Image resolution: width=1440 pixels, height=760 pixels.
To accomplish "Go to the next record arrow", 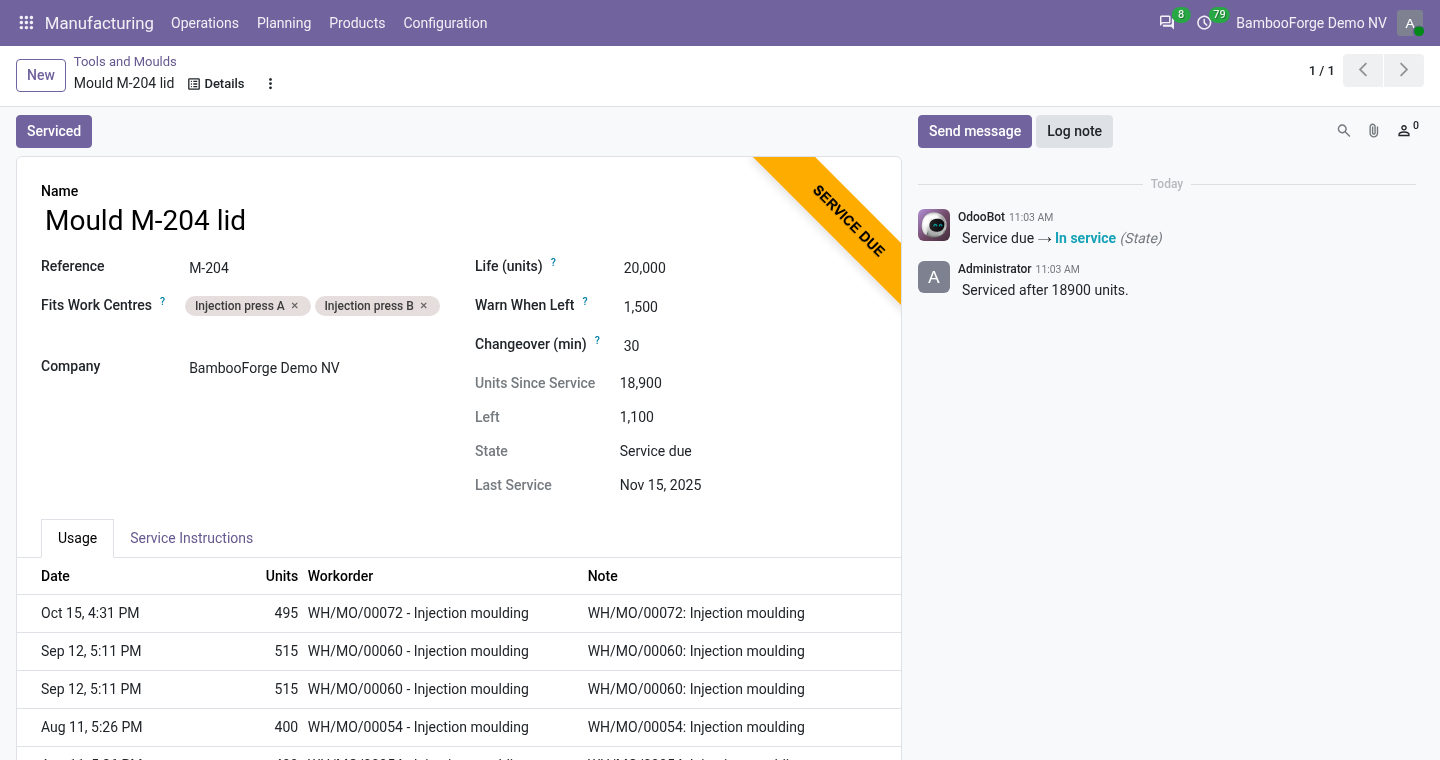I will coord(1404,70).
